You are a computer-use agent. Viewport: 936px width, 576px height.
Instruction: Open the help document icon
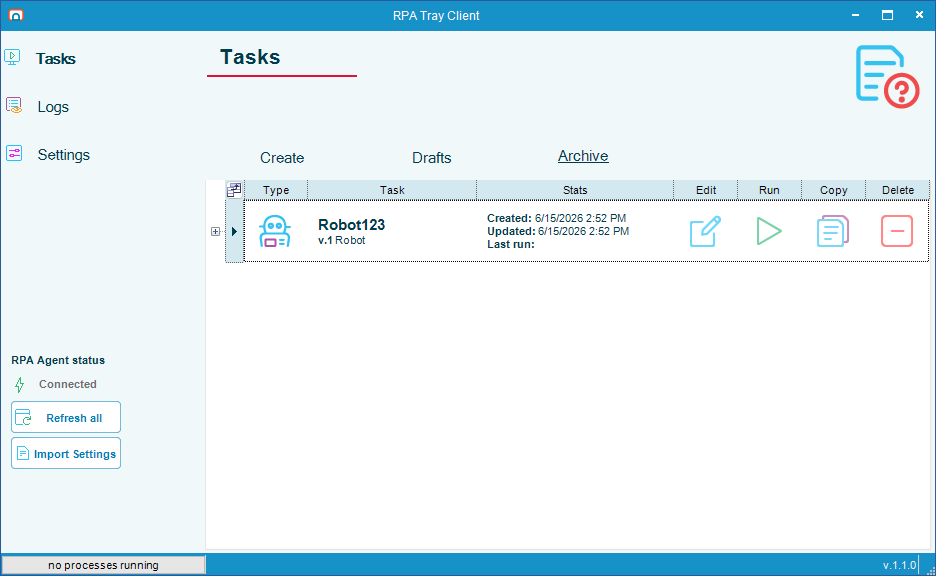pyautogui.click(x=887, y=76)
